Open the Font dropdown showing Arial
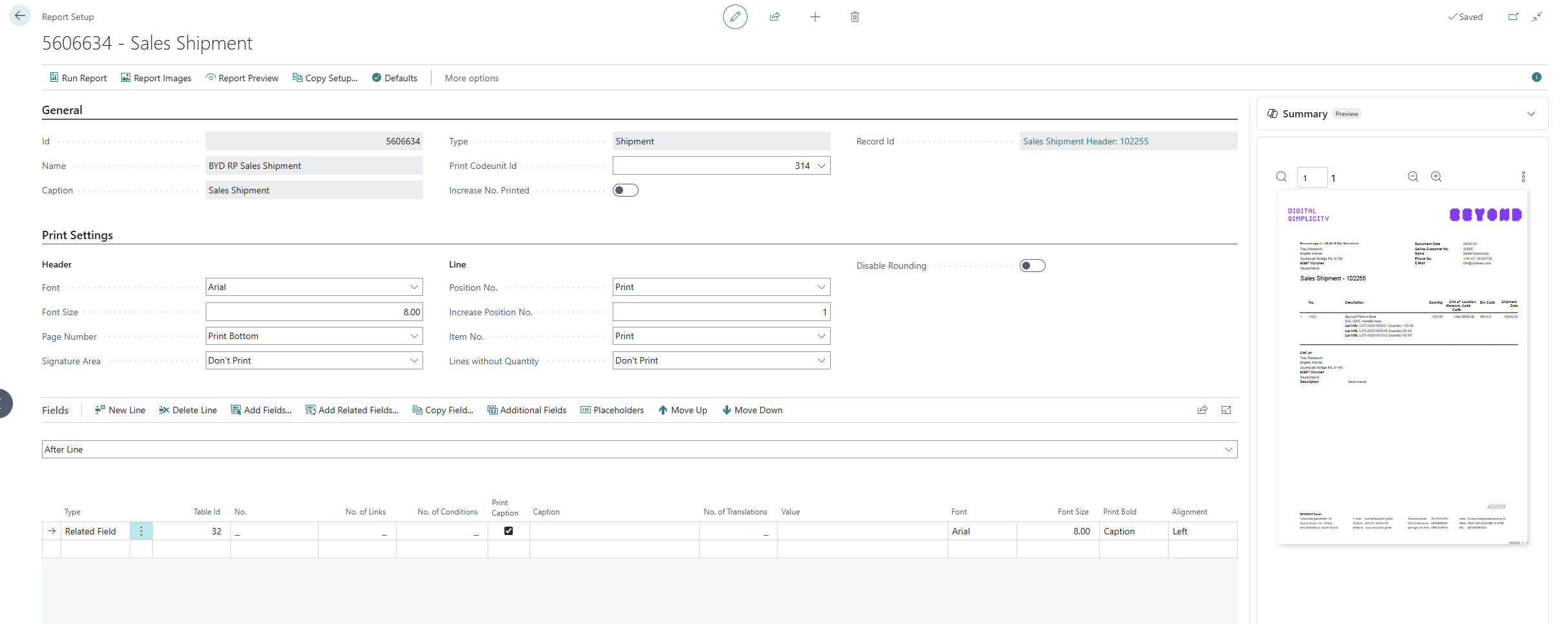The height and width of the screenshot is (624, 1568). click(x=314, y=288)
